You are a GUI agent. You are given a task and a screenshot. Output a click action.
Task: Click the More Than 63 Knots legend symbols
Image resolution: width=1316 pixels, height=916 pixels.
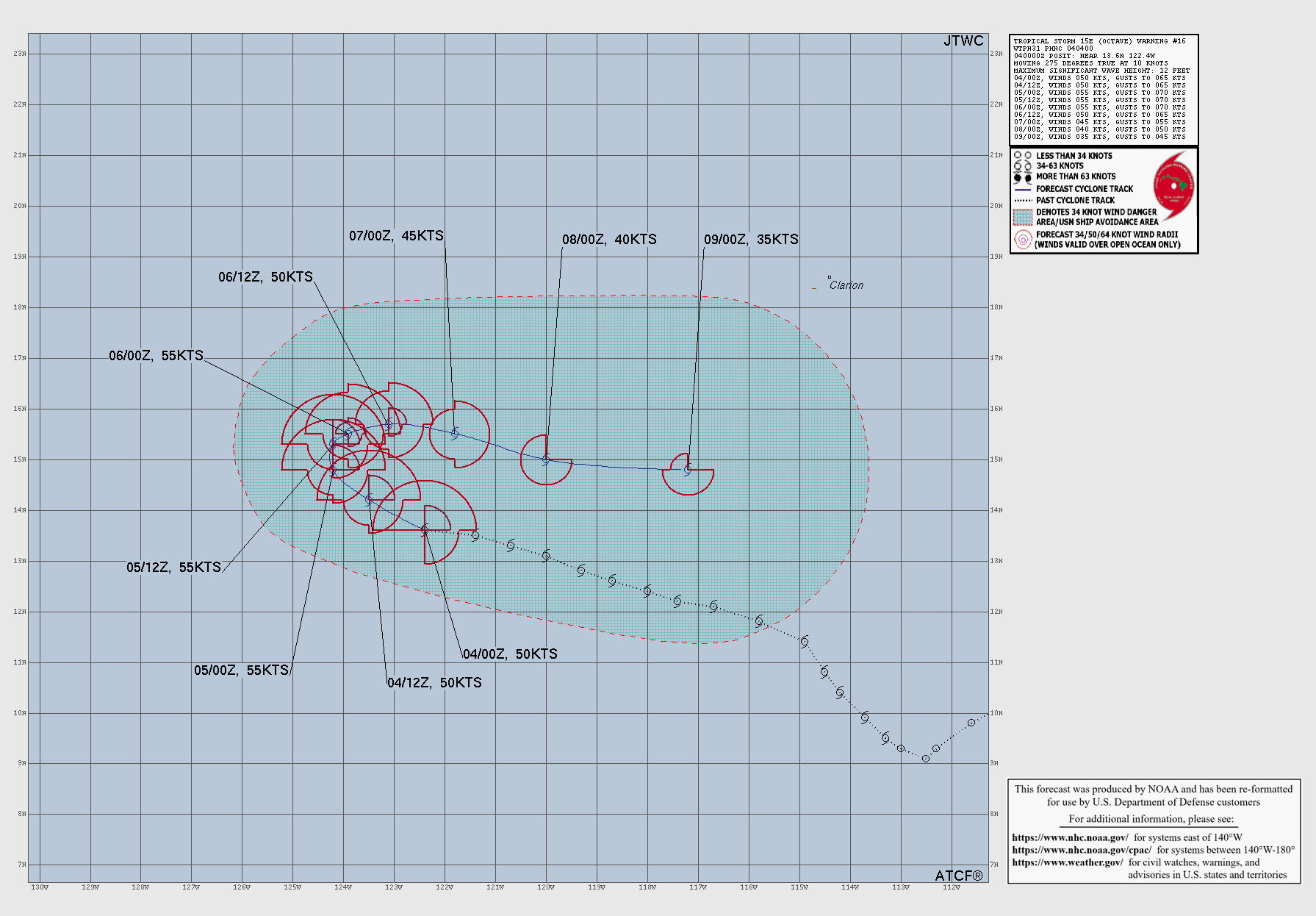point(1023,177)
